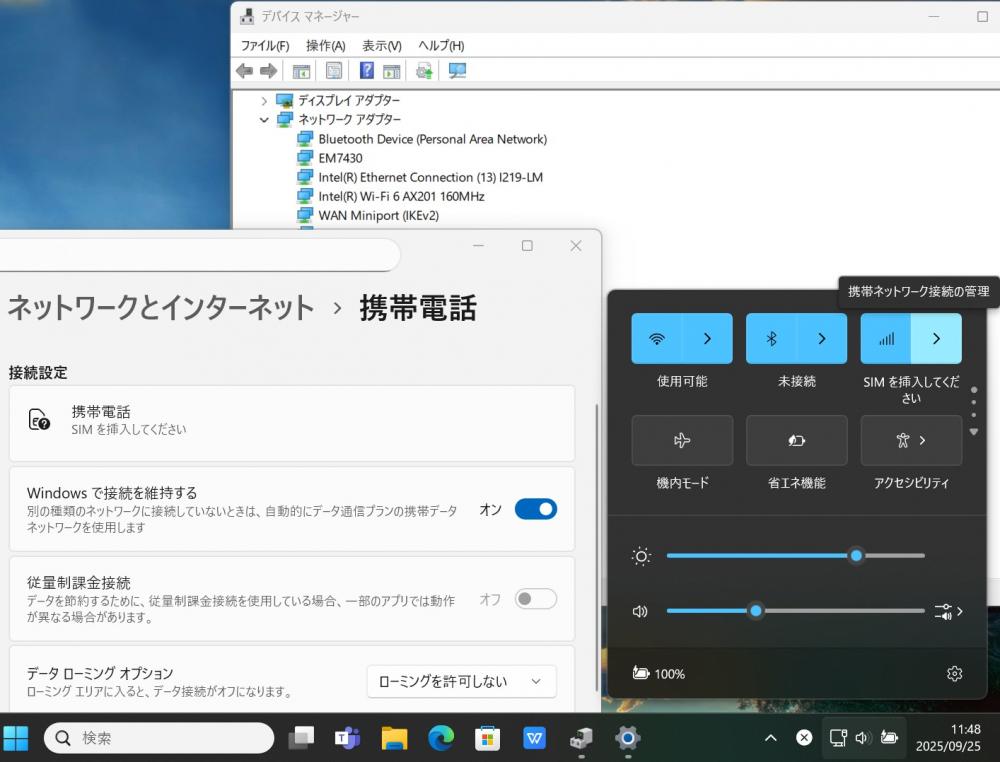Viewport: 1000px width, 762px height.
Task: Open the 表示(V) menu
Action: tap(381, 46)
